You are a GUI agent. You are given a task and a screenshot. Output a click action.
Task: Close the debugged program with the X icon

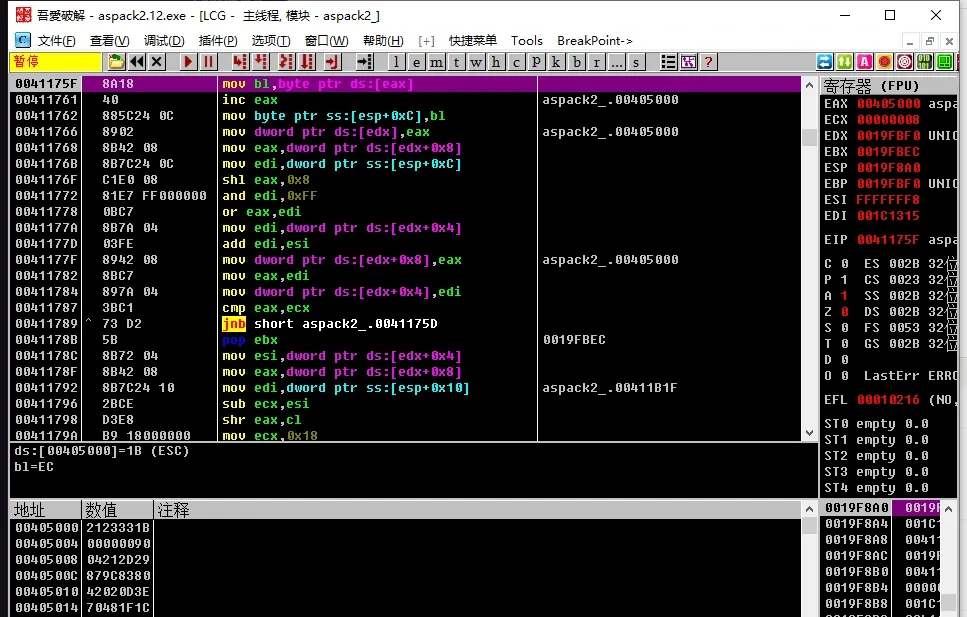pos(157,62)
